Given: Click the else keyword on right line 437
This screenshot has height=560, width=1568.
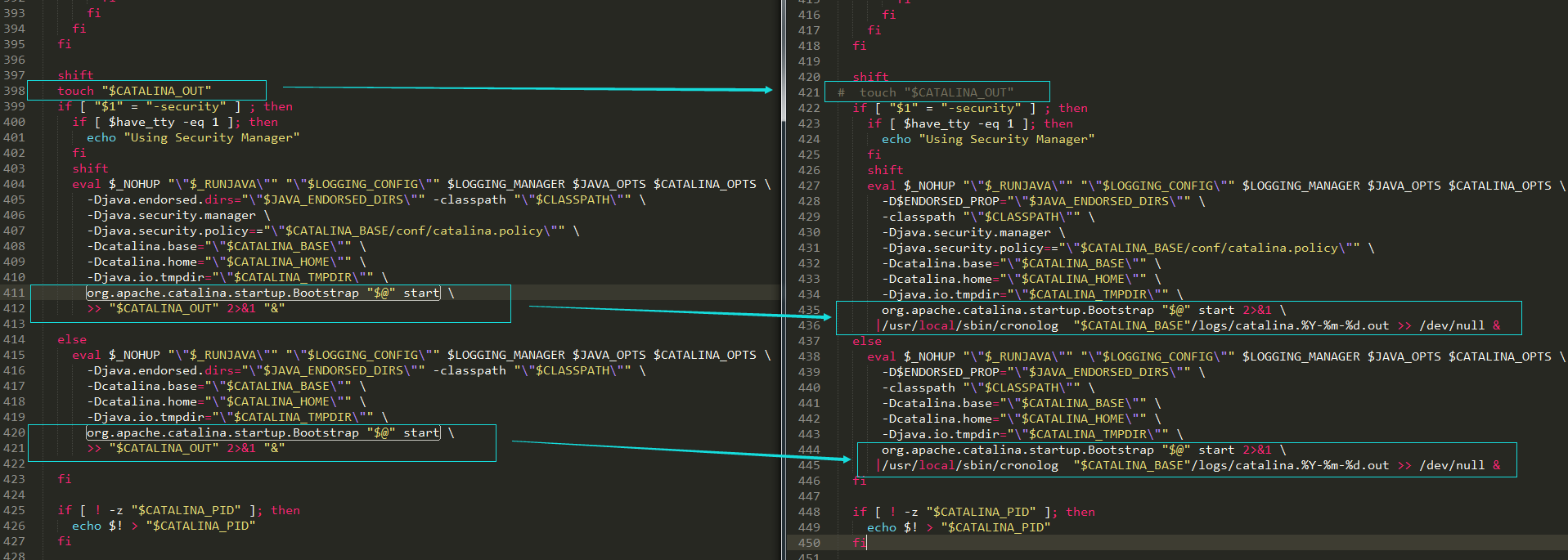Looking at the screenshot, I should click(867, 341).
